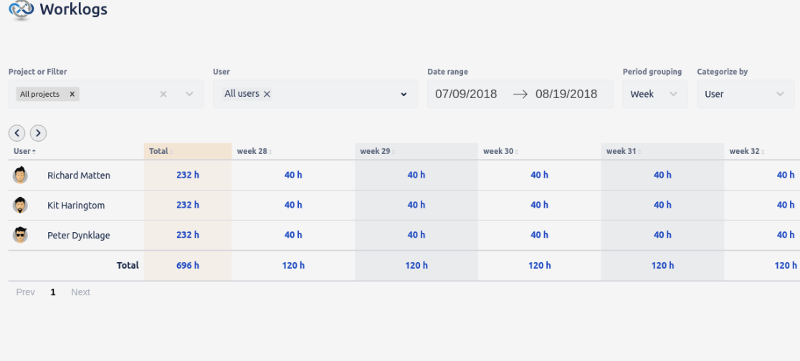Sort table by User column
The height and width of the screenshot is (361, 800).
pos(24,151)
